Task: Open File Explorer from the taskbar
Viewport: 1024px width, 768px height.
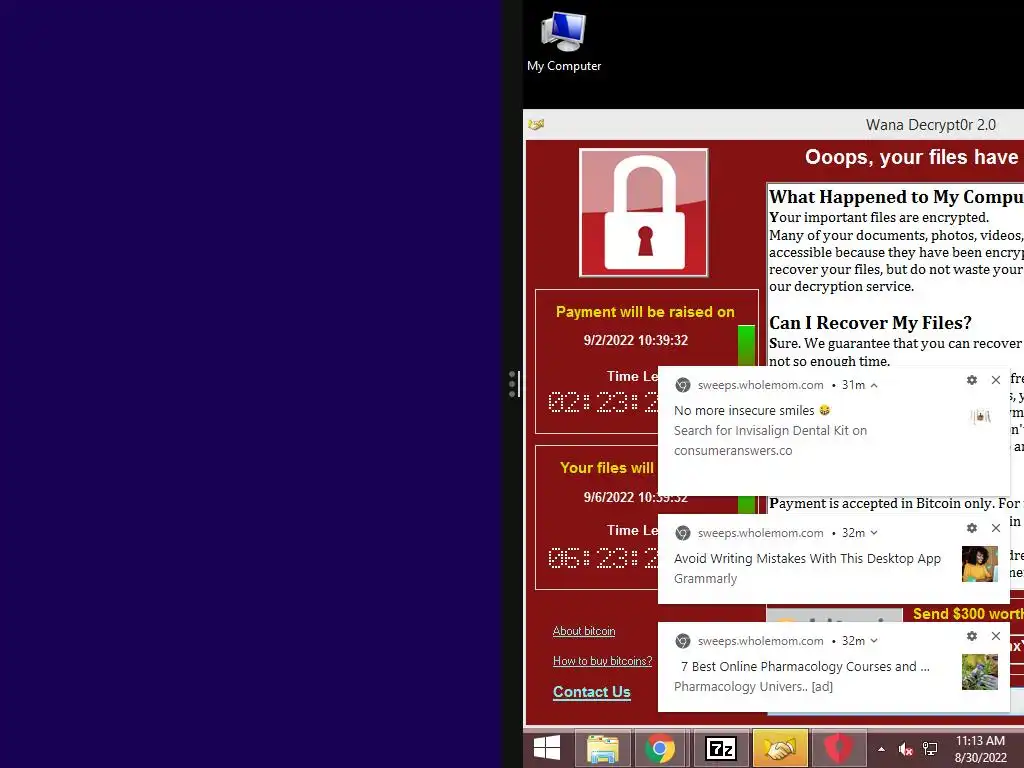Action: pos(602,748)
